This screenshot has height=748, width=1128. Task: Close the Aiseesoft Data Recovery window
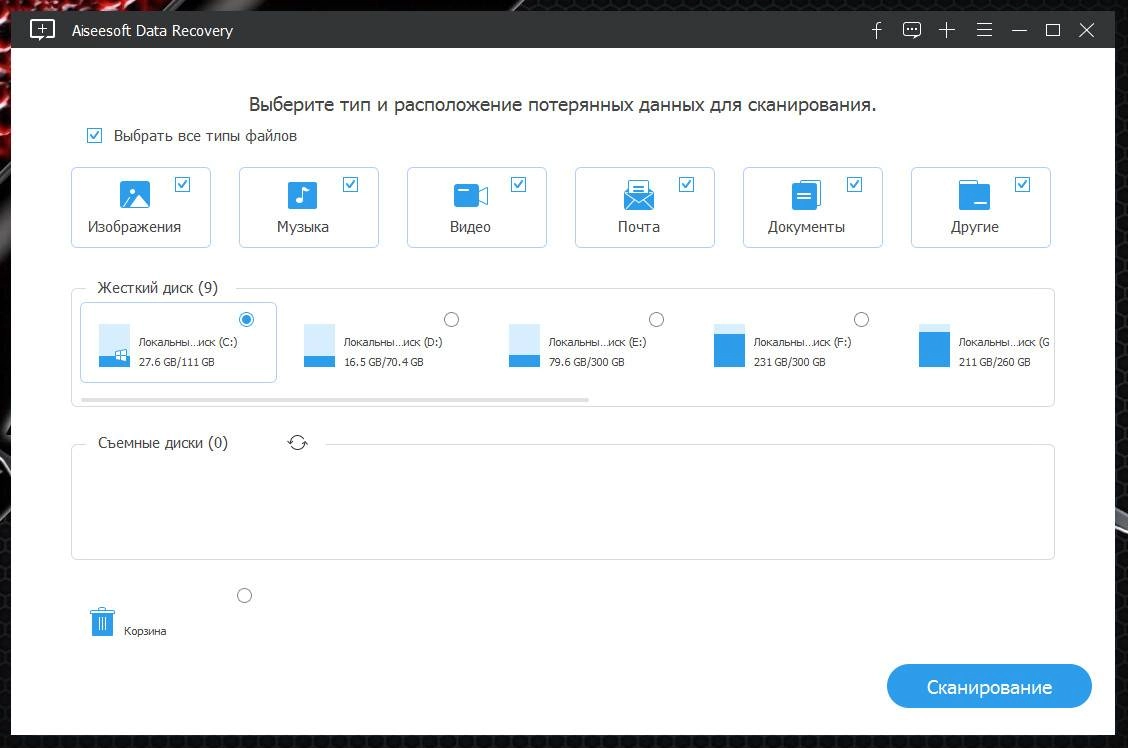[x=1086, y=30]
